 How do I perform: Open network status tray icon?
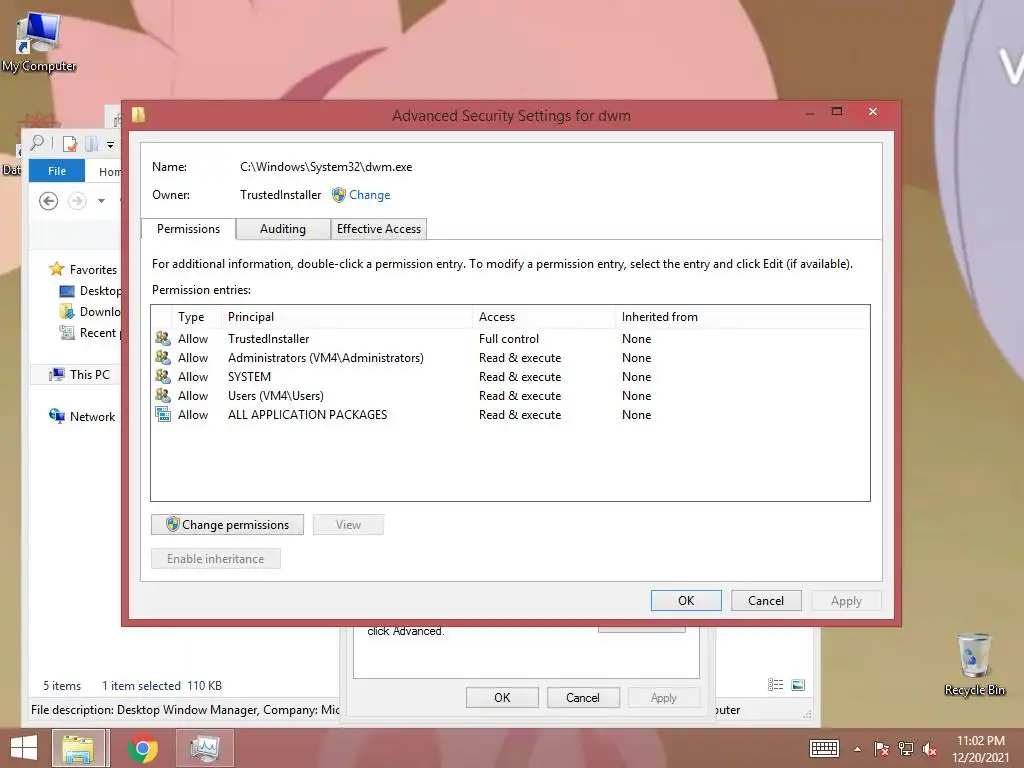click(906, 749)
